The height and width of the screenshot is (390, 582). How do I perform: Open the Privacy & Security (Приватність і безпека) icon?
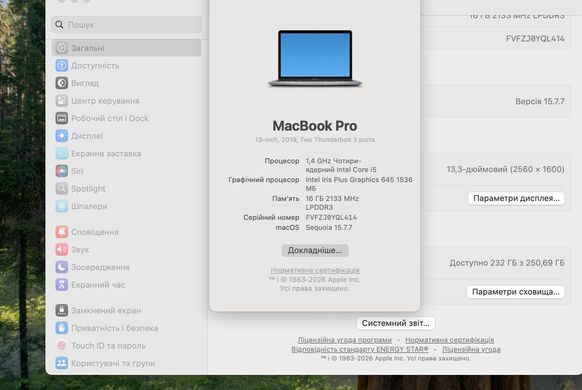click(x=62, y=328)
